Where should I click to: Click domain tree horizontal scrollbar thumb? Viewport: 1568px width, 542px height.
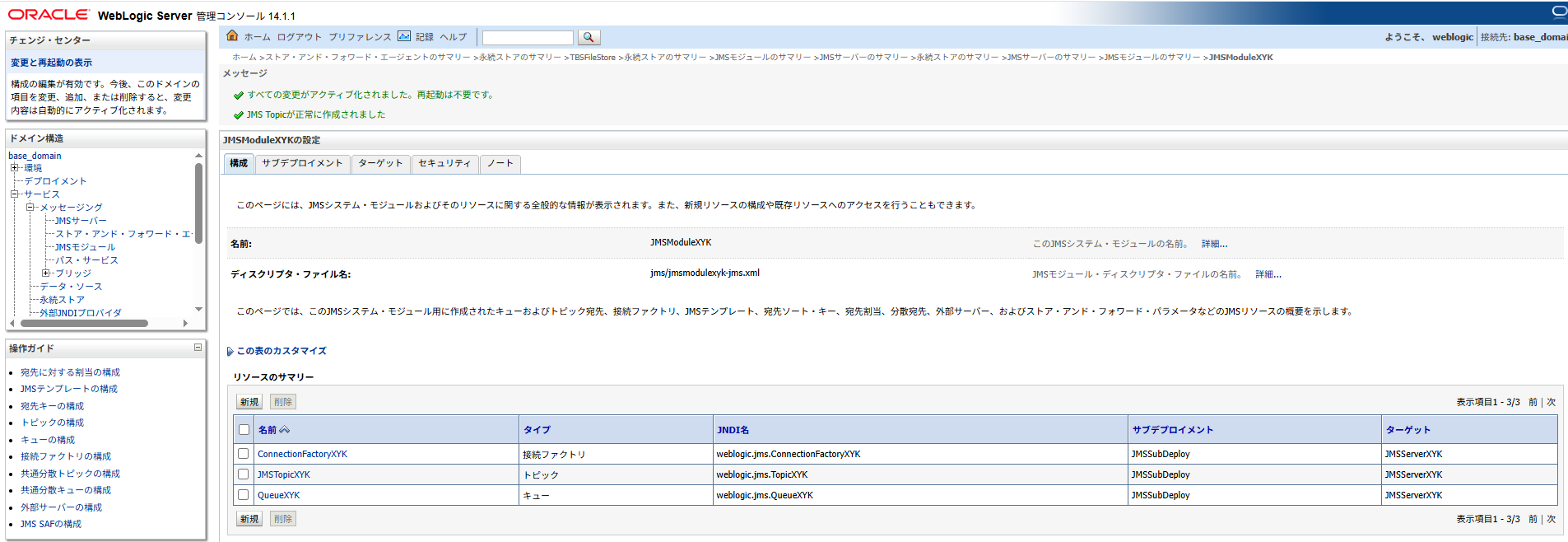point(83,324)
